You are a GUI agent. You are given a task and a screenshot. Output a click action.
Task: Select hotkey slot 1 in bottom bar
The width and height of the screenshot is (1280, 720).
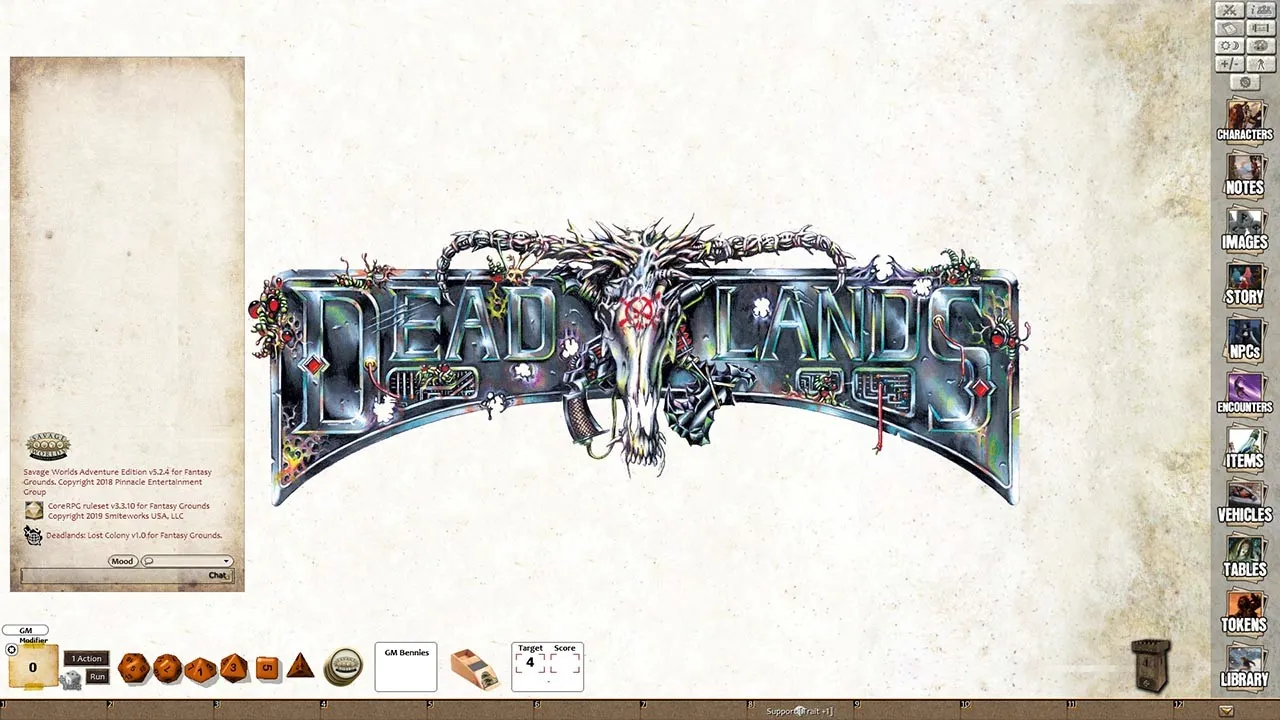tap(54, 711)
